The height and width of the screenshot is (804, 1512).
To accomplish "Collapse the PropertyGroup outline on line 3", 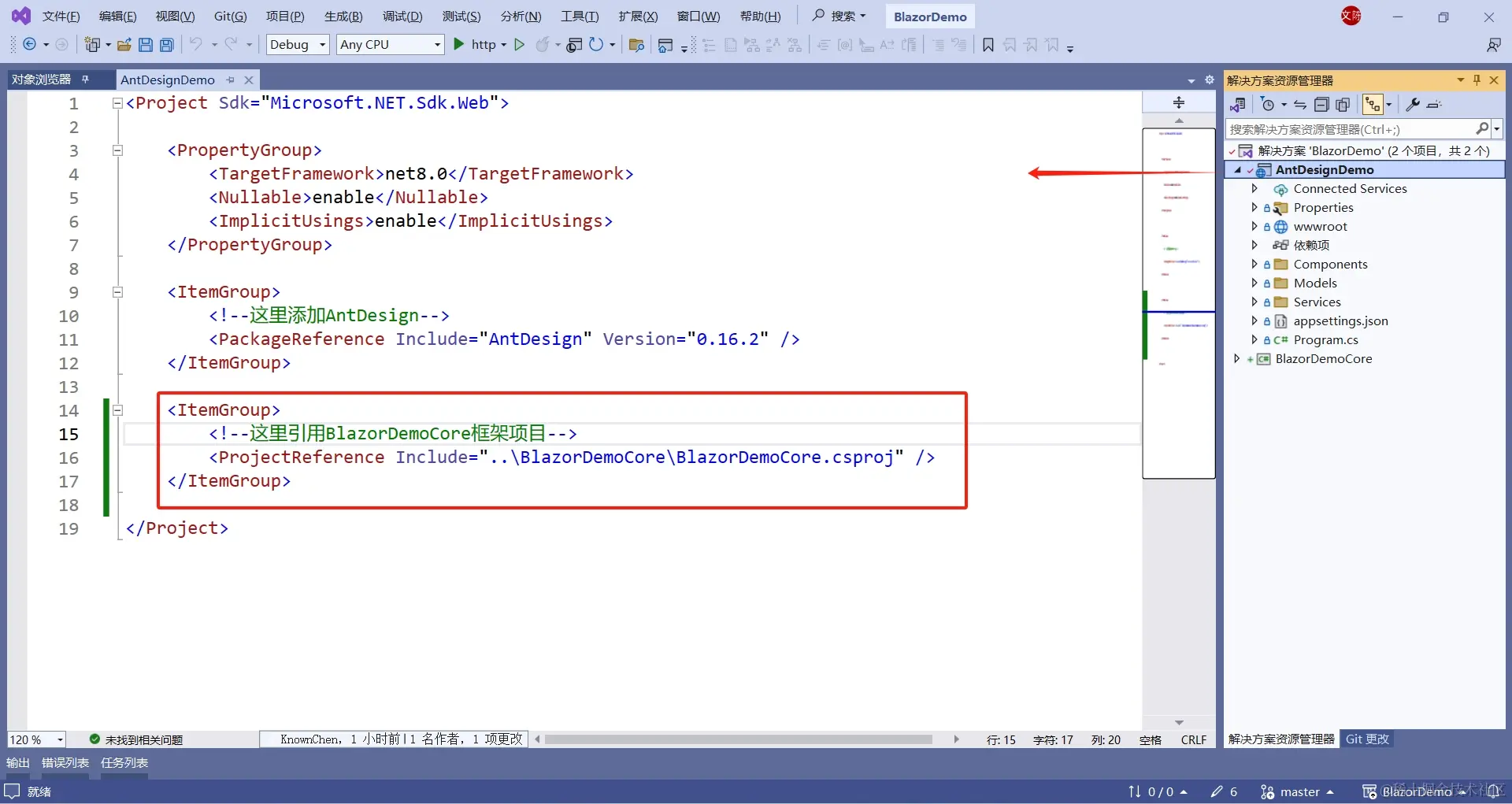I will click(x=117, y=150).
